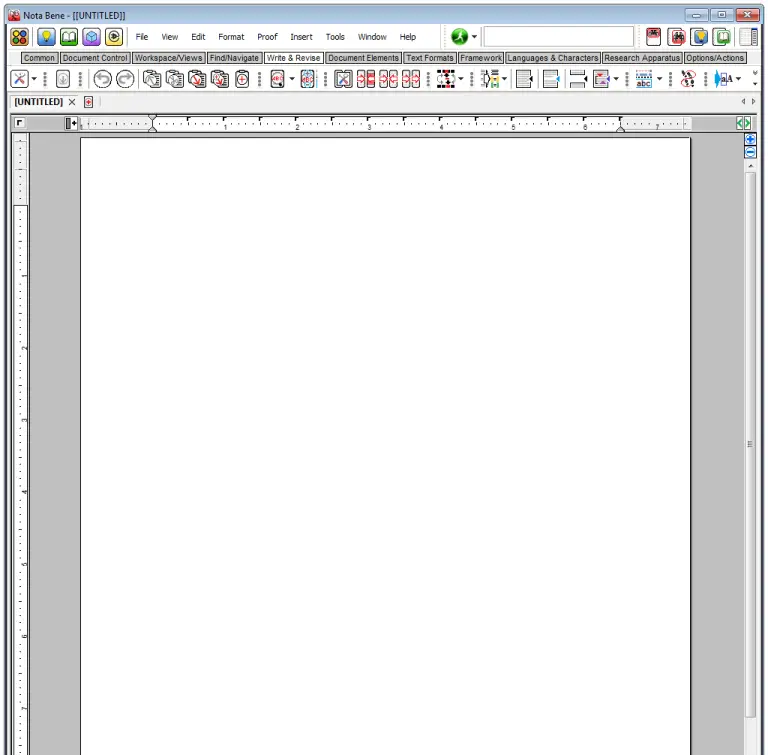Click the red ABC spell-check icon
The height and width of the screenshot is (755, 768).
click(277, 78)
